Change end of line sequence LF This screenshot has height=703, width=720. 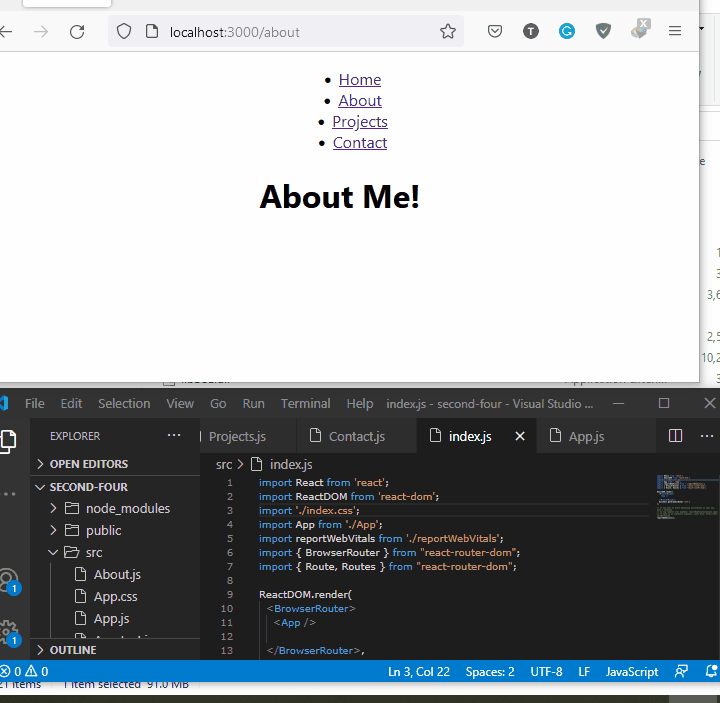(x=584, y=672)
